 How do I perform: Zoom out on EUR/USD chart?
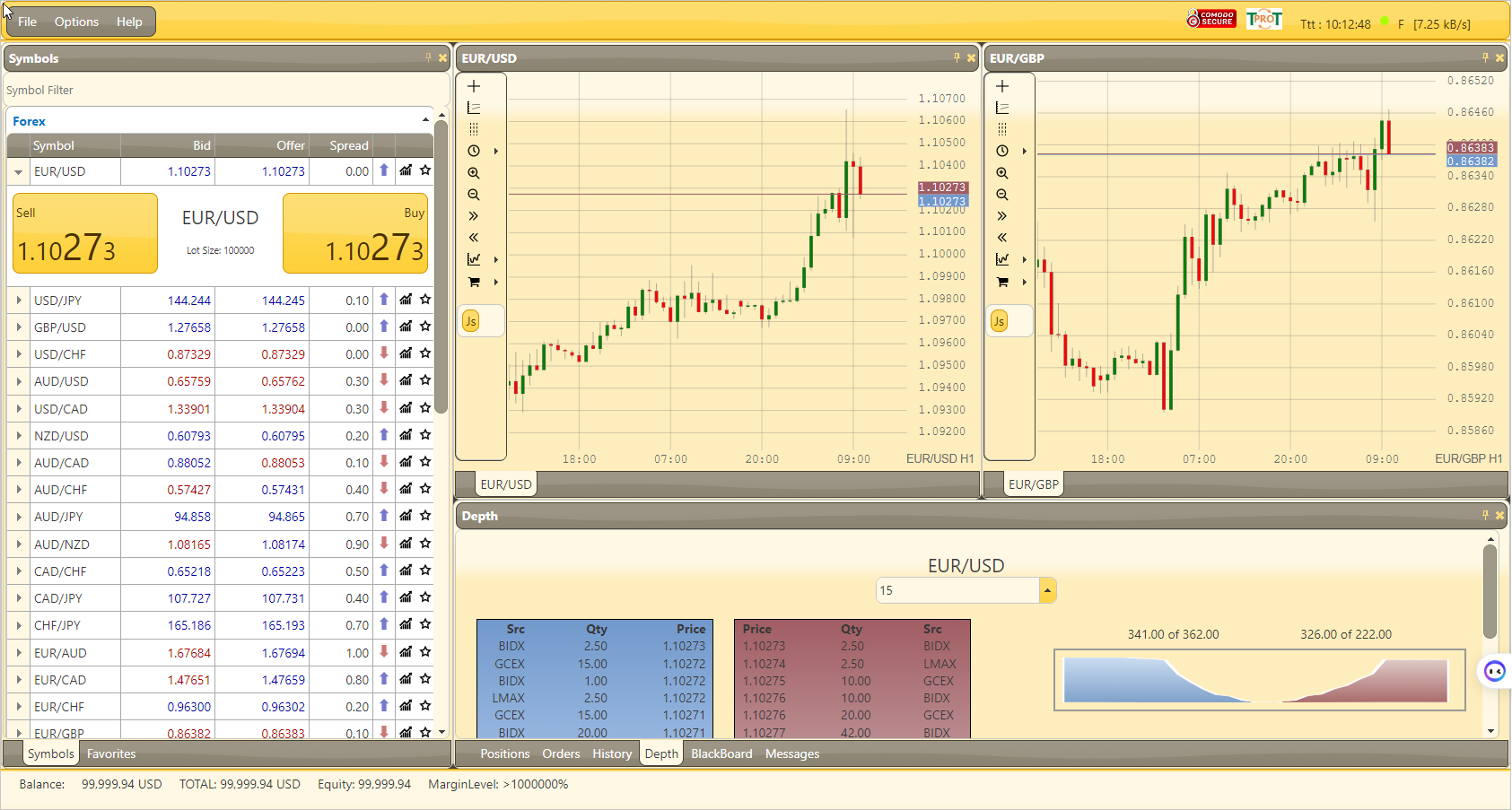[x=474, y=195]
